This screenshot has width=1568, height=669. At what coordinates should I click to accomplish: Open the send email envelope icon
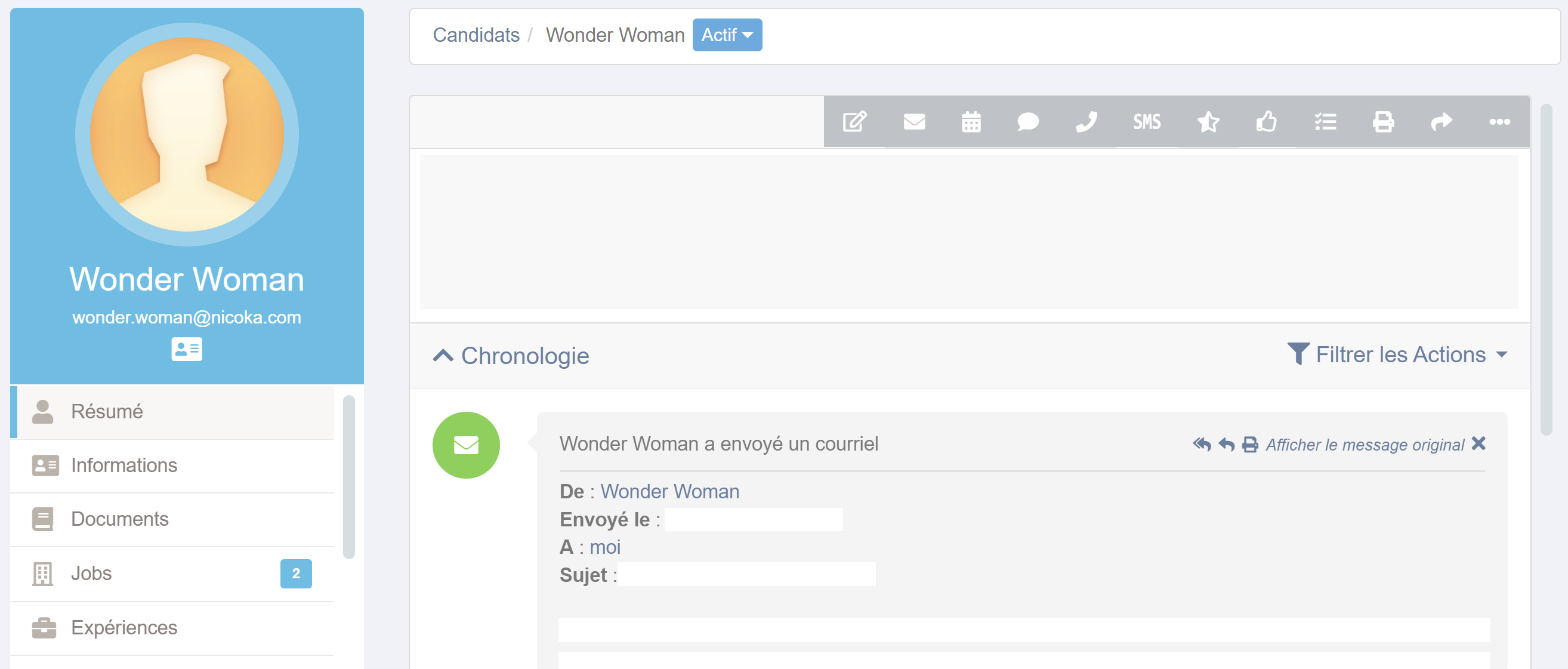coord(913,122)
